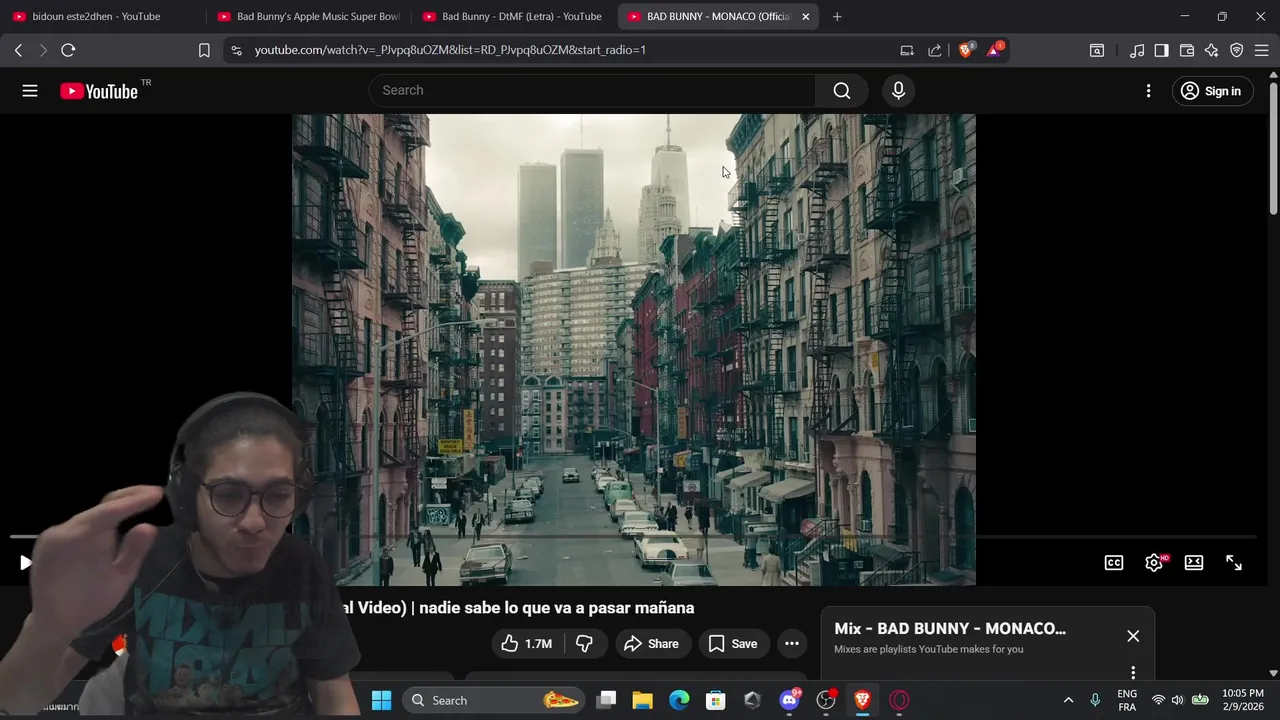1280x720 pixels.
Task: Switch to the Bad Bunny - DtMF (Letra) tab
Action: (x=514, y=17)
